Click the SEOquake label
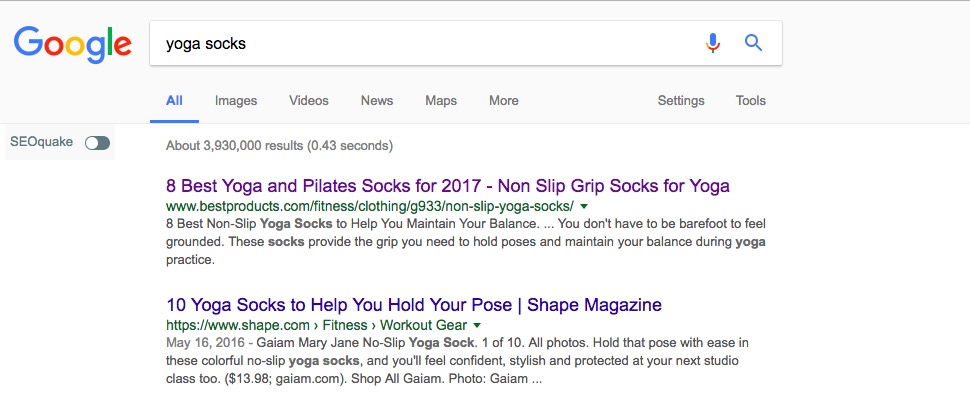Image resolution: width=970 pixels, height=416 pixels. coord(41,142)
